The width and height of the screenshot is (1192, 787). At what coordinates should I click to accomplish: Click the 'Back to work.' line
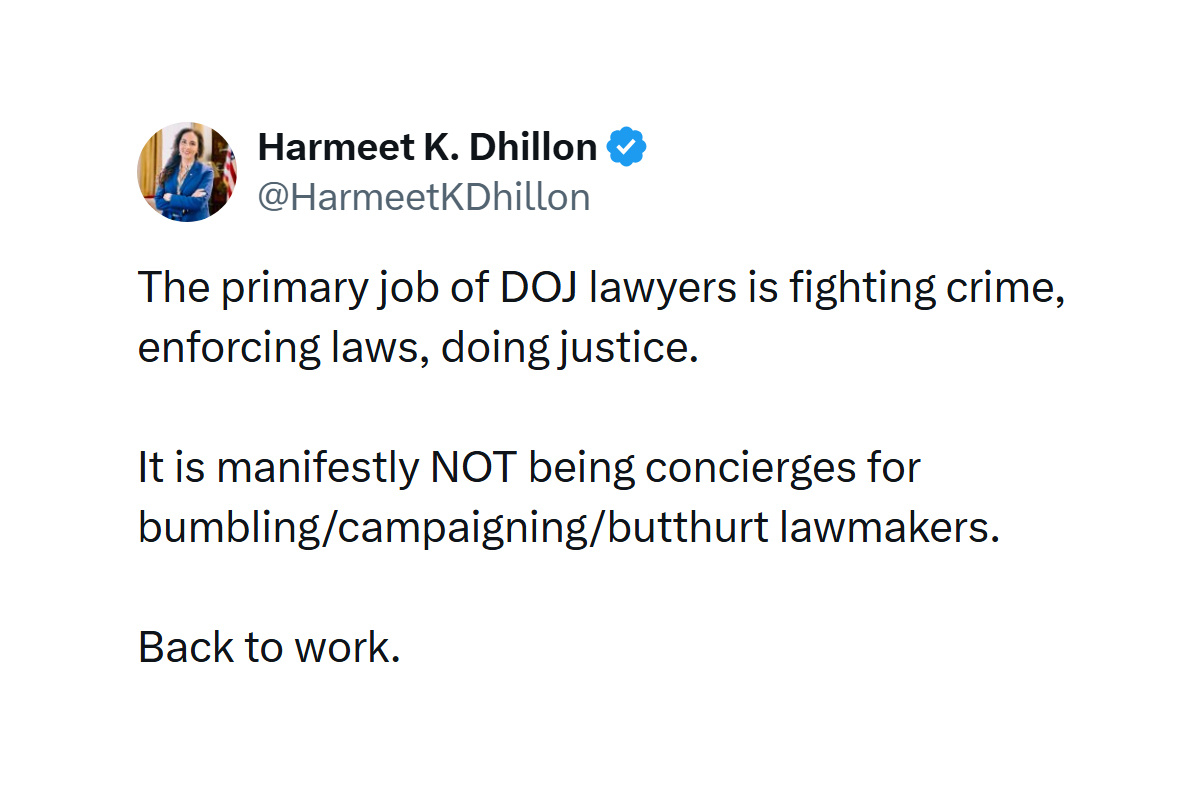(269, 648)
